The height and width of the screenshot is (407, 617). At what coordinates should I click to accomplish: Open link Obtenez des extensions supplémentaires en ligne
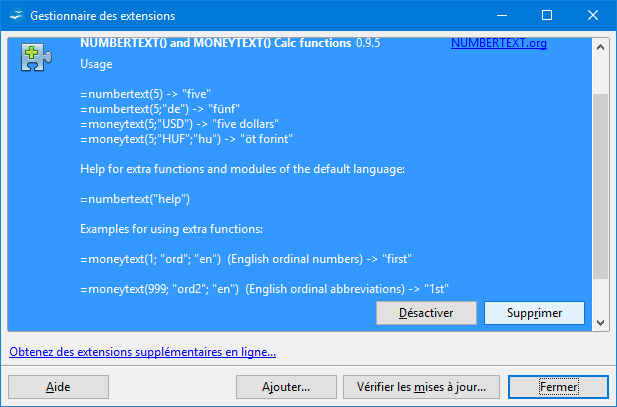142,352
